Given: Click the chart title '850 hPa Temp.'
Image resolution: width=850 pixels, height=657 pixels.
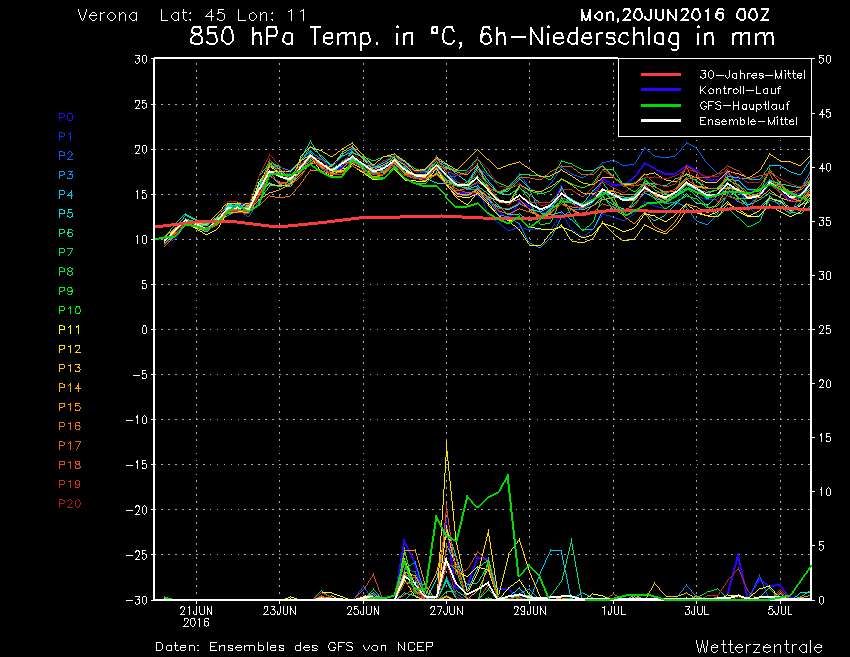Looking at the screenshot, I should point(284,37).
